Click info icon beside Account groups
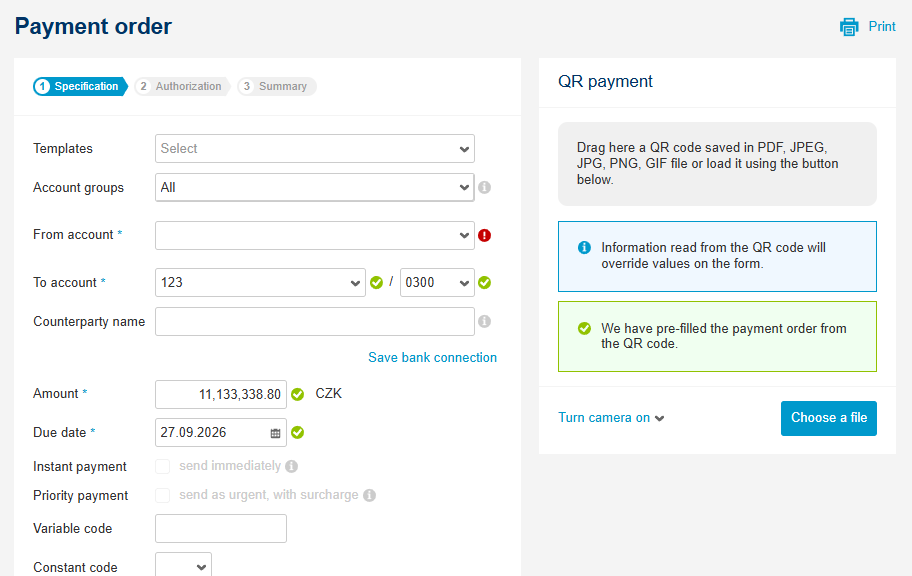The image size is (912, 576). click(x=484, y=187)
